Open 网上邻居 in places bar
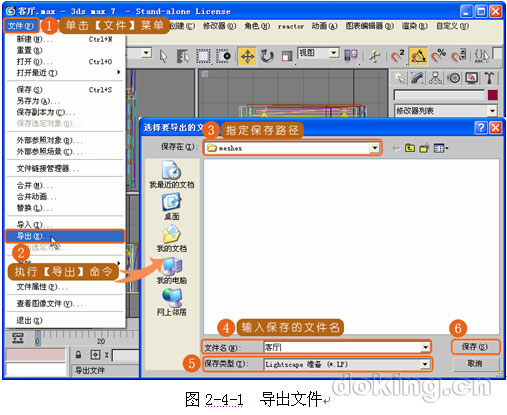Viewport: 507px width, 415px height. click(172, 303)
